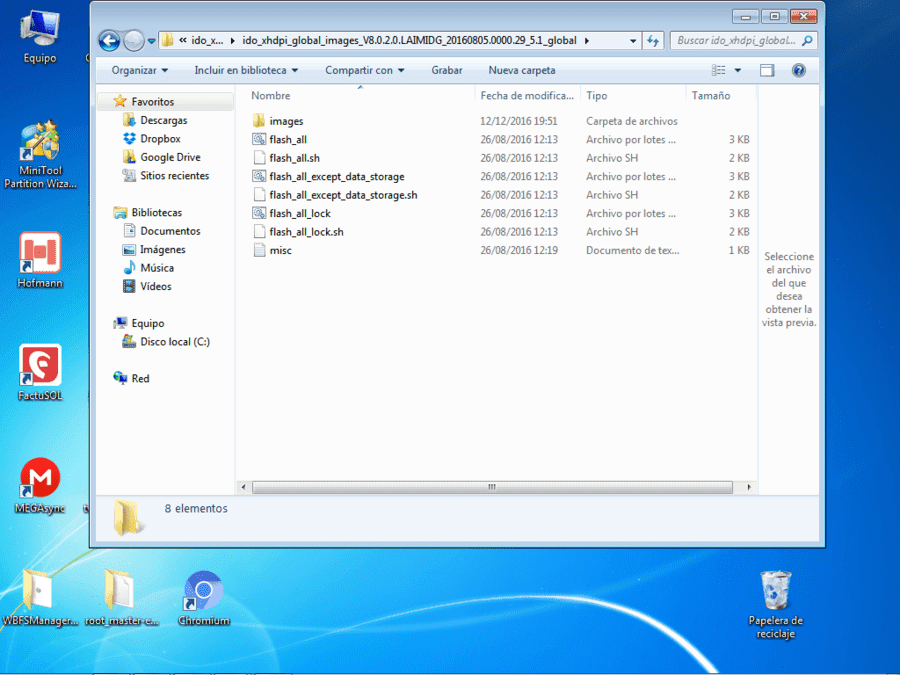Select flash_all_except_data_storage.sh file icon
The height and width of the screenshot is (675, 900).
coord(259,195)
